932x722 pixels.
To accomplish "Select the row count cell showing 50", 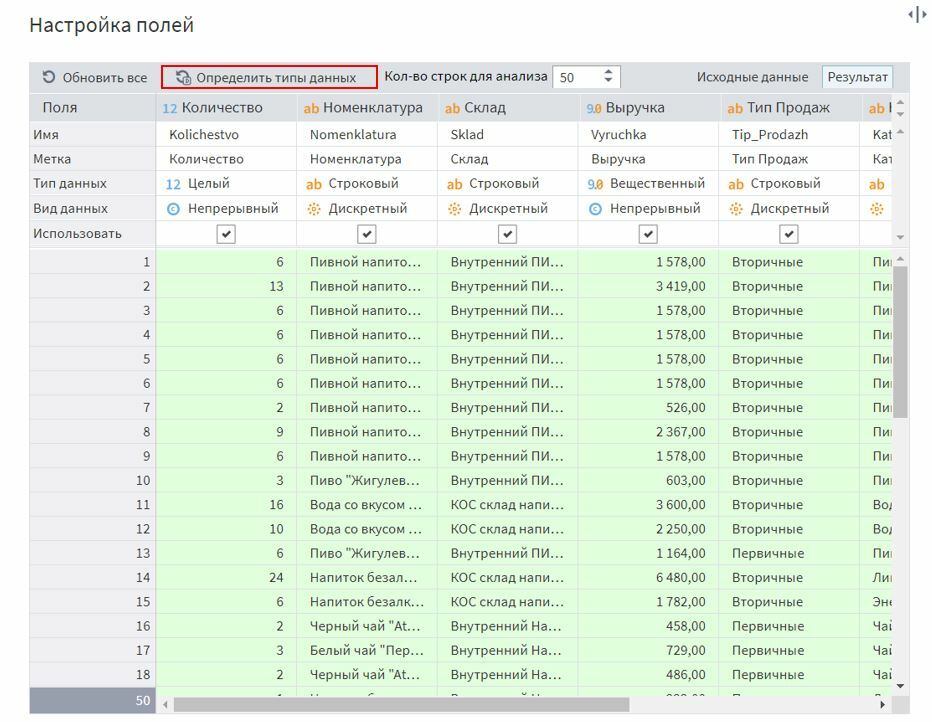I will click(93, 701).
